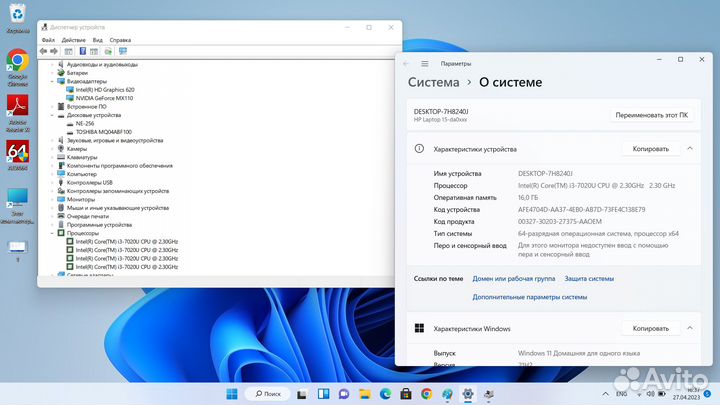The height and width of the screenshot is (405, 720).
Task: Click the Settings back arrow
Action: [405, 64]
